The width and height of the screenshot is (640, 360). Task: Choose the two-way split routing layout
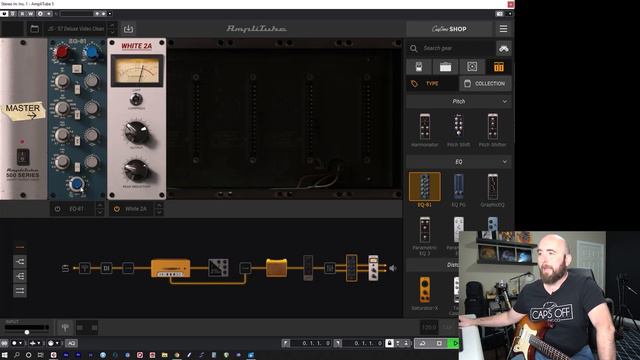point(20,262)
